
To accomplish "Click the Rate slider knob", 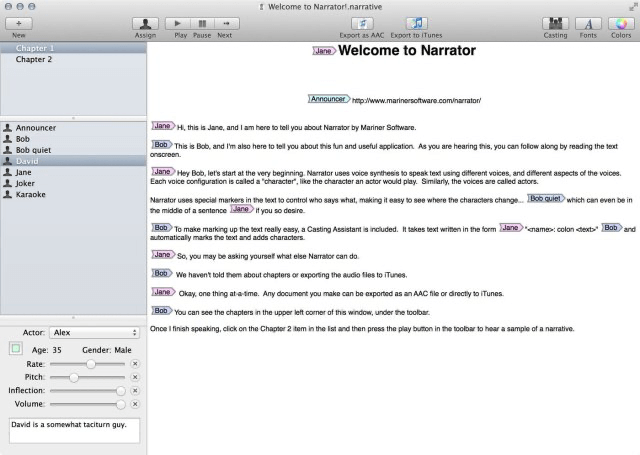I will click(91, 364).
